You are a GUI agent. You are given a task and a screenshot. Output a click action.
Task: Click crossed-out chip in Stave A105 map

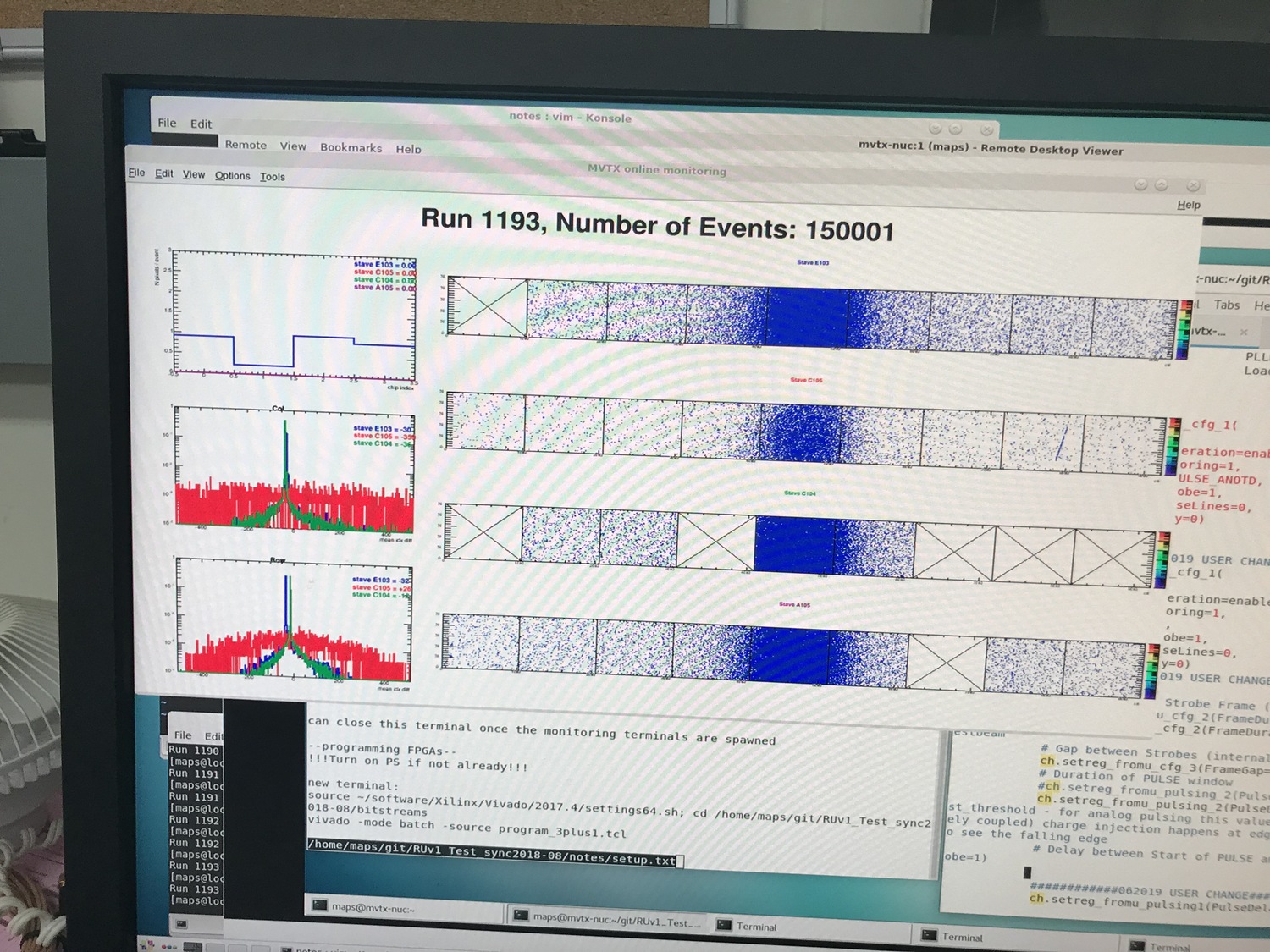pyautogui.click(x=947, y=662)
